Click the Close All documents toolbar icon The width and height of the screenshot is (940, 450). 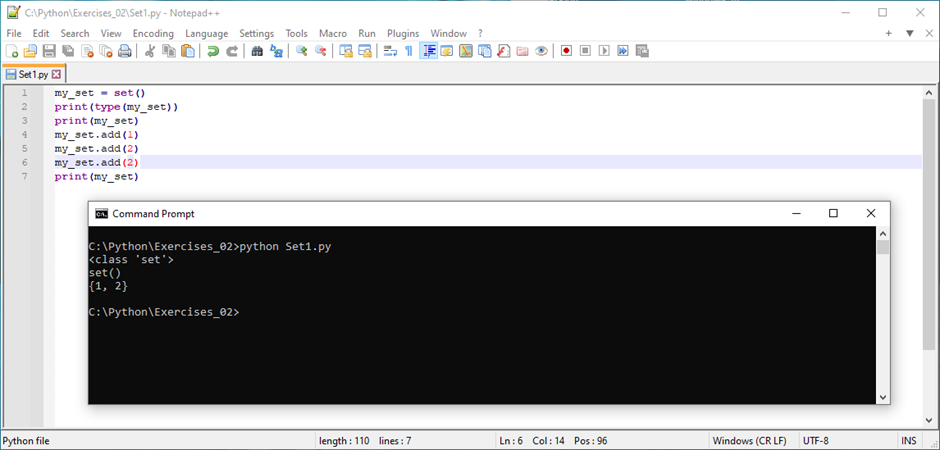click(x=106, y=51)
